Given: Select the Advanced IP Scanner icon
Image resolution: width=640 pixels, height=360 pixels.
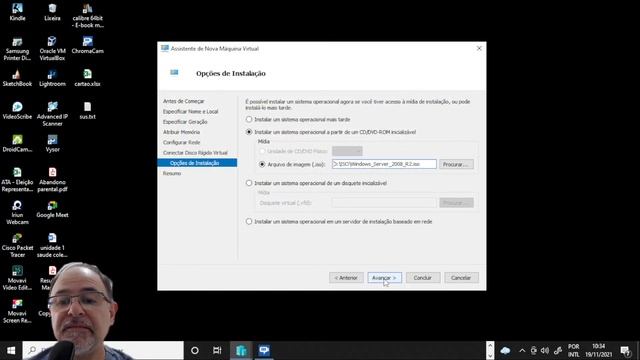Looking at the screenshot, I should point(52,114).
